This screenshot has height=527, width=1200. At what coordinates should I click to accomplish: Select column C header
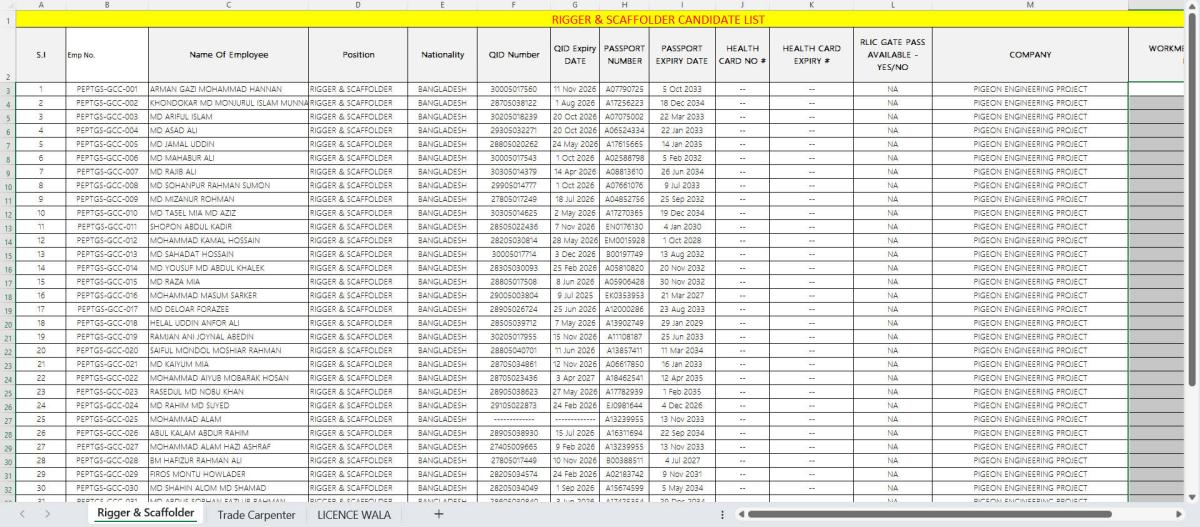click(x=228, y=5)
